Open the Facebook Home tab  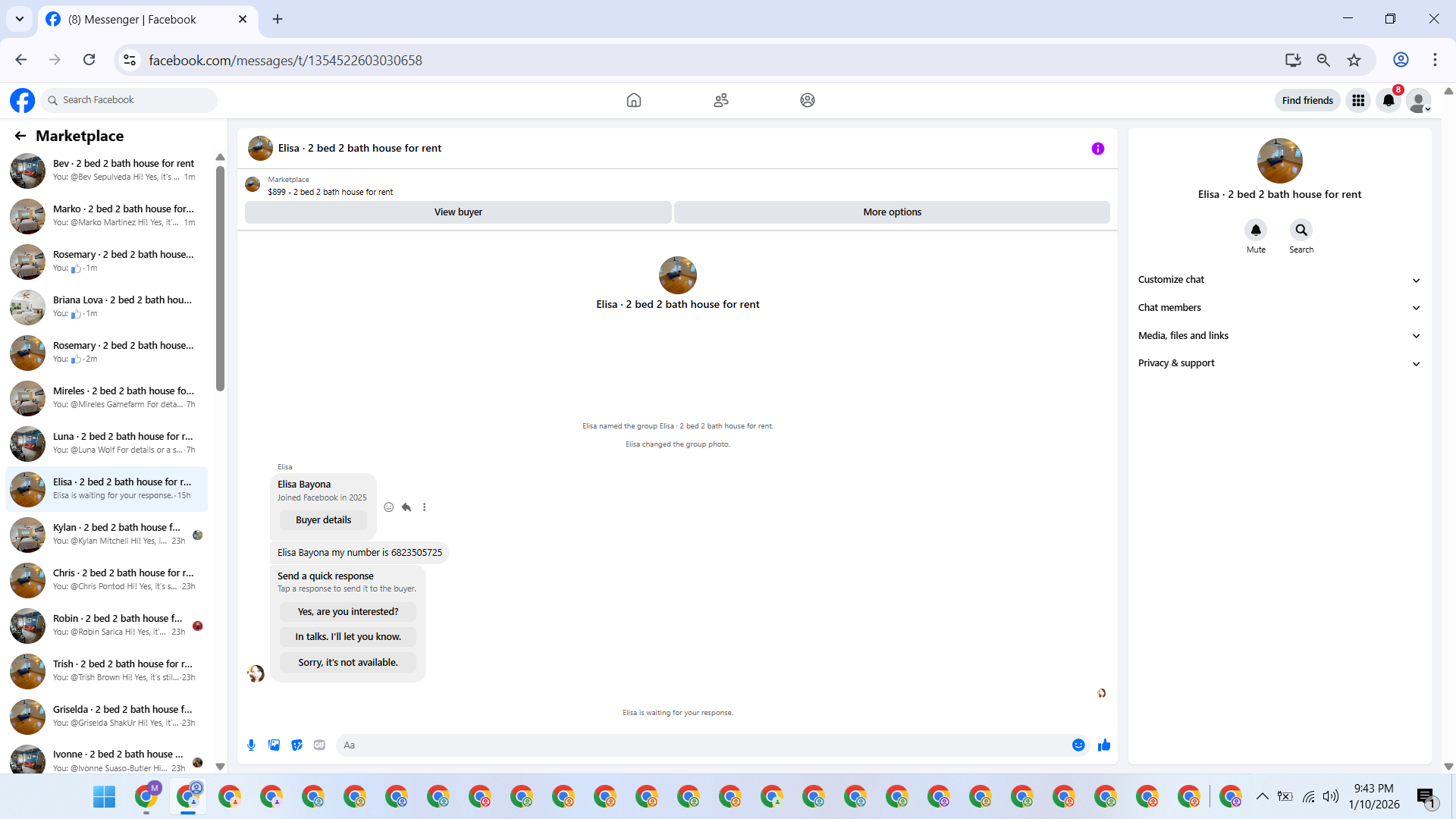(634, 100)
